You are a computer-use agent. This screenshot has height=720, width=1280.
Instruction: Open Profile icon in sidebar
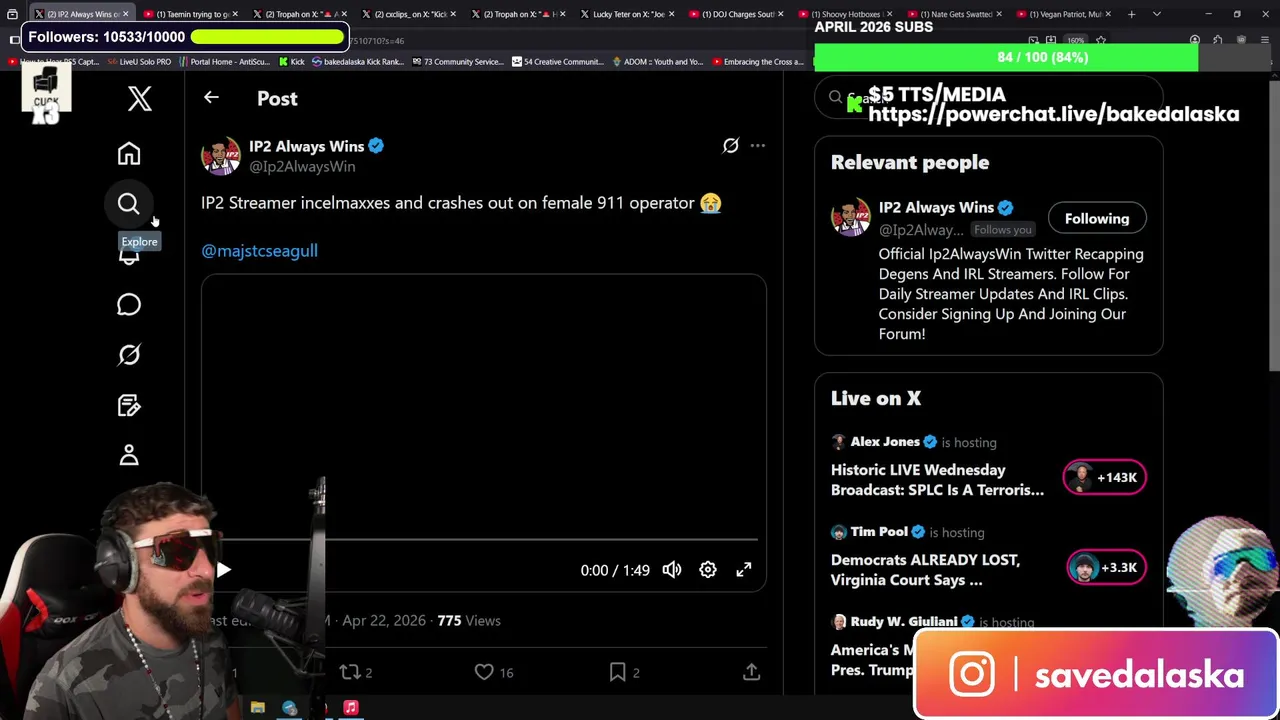(x=129, y=455)
